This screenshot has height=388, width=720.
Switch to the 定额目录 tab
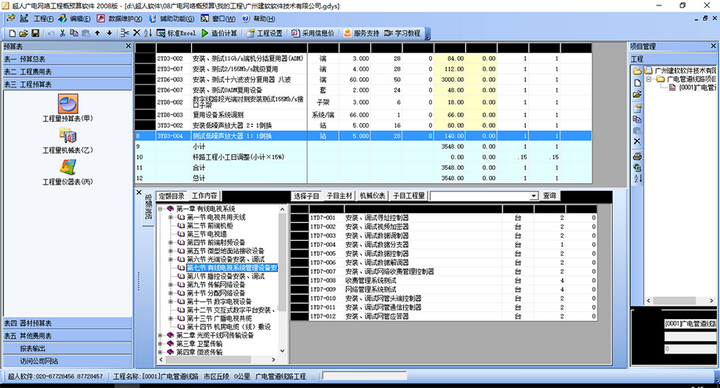pos(172,196)
